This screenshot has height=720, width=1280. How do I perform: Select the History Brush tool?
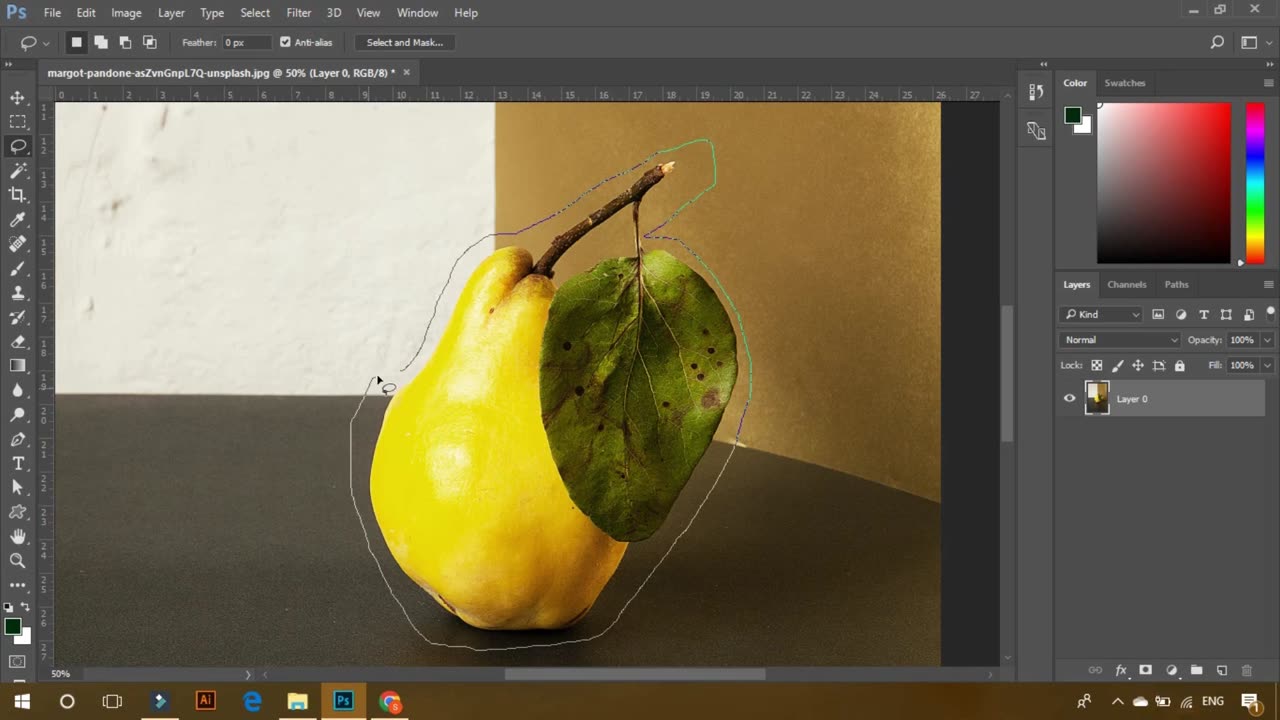pos(18,317)
